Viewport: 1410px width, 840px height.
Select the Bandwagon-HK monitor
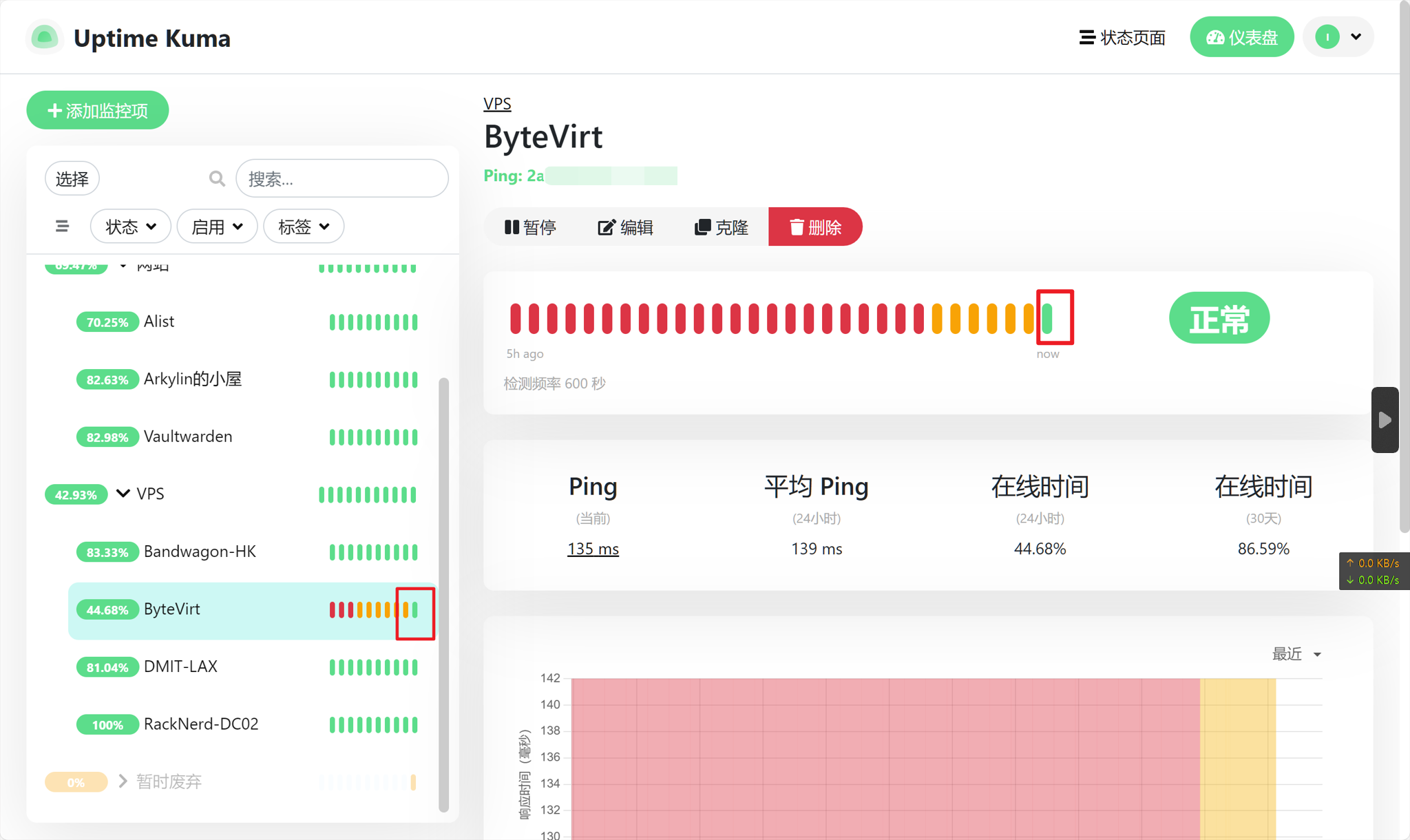tap(253, 552)
